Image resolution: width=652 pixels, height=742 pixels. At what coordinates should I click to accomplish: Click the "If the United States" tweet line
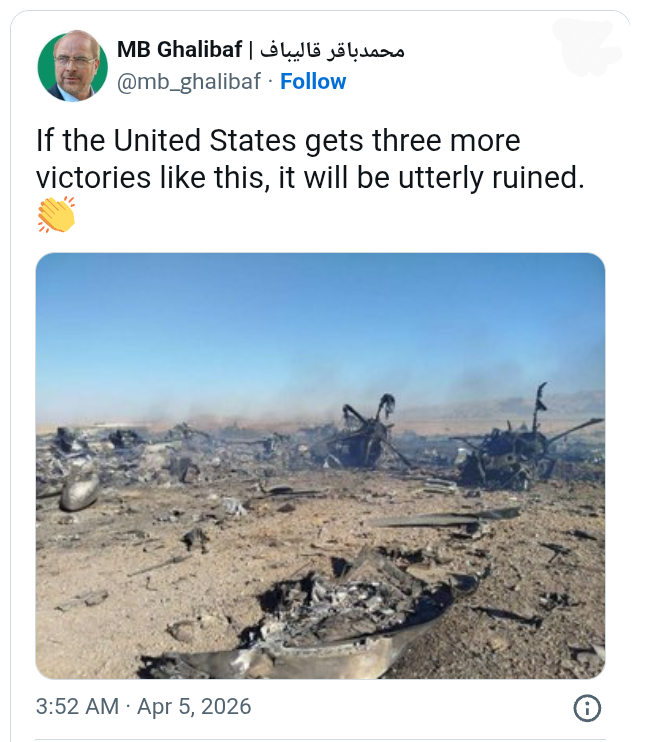coord(278,140)
